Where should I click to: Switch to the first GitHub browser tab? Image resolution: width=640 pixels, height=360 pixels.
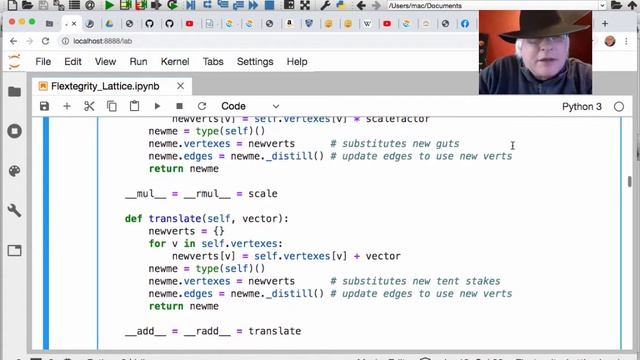[x=149, y=24]
